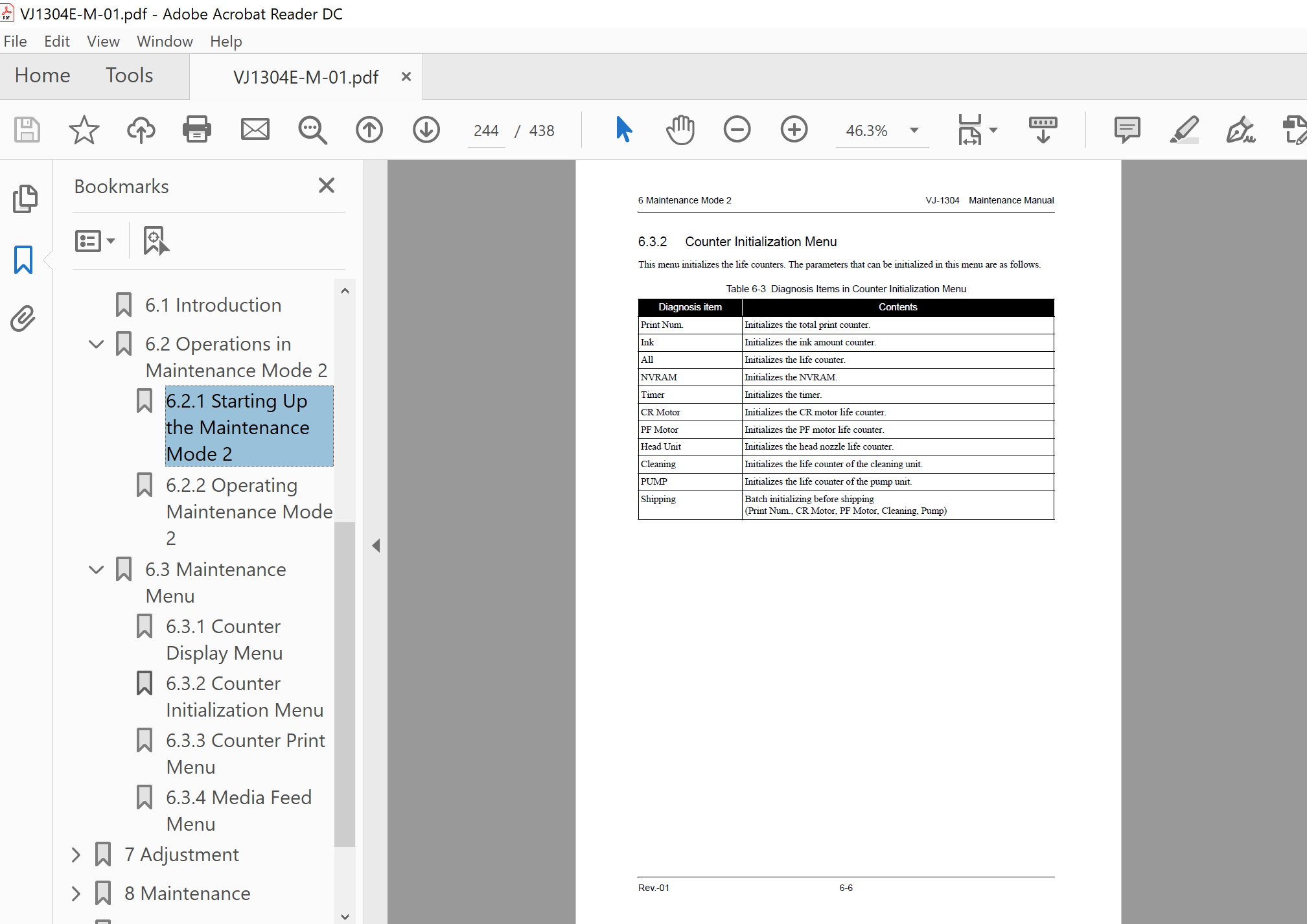Viewport: 1307px width, 924px height.
Task: Click the 'Head Unit' diagnosis item
Action: point(661,446)
